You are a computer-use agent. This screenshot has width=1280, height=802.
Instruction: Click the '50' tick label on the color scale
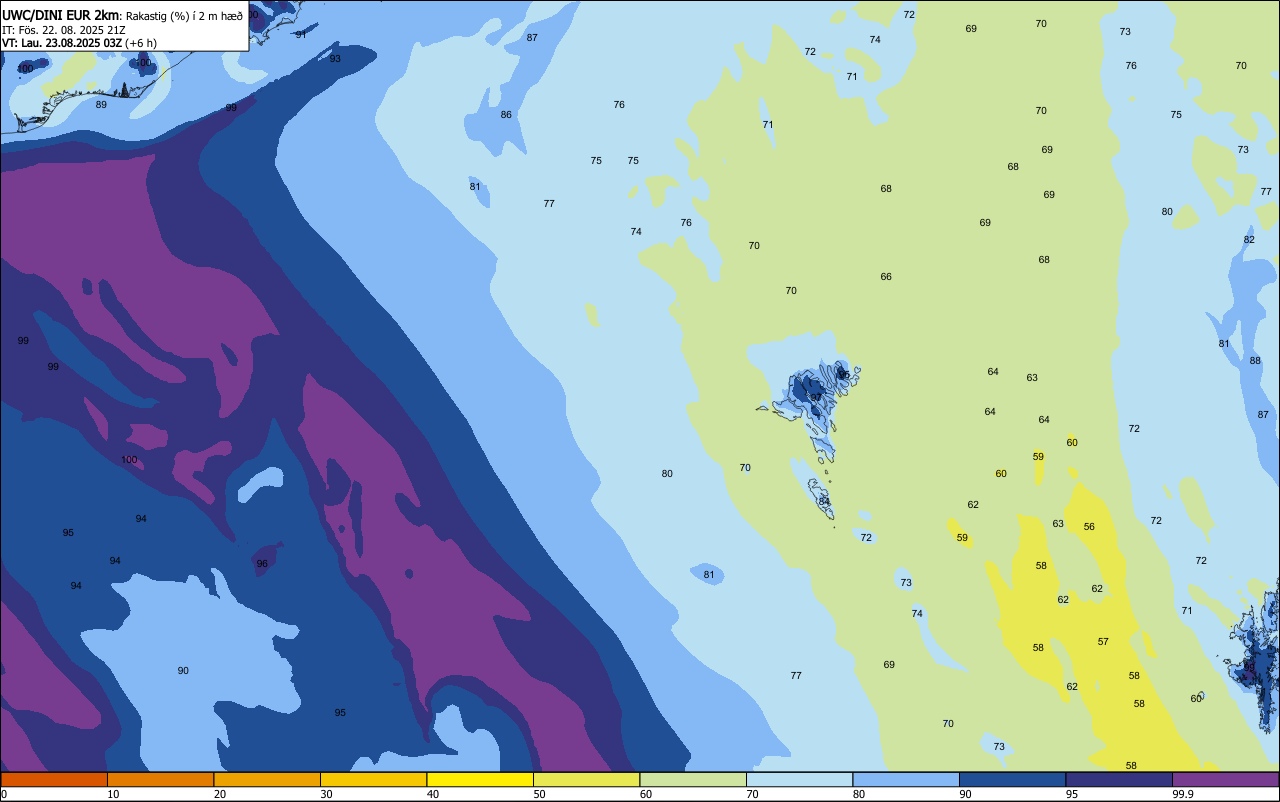539,794
